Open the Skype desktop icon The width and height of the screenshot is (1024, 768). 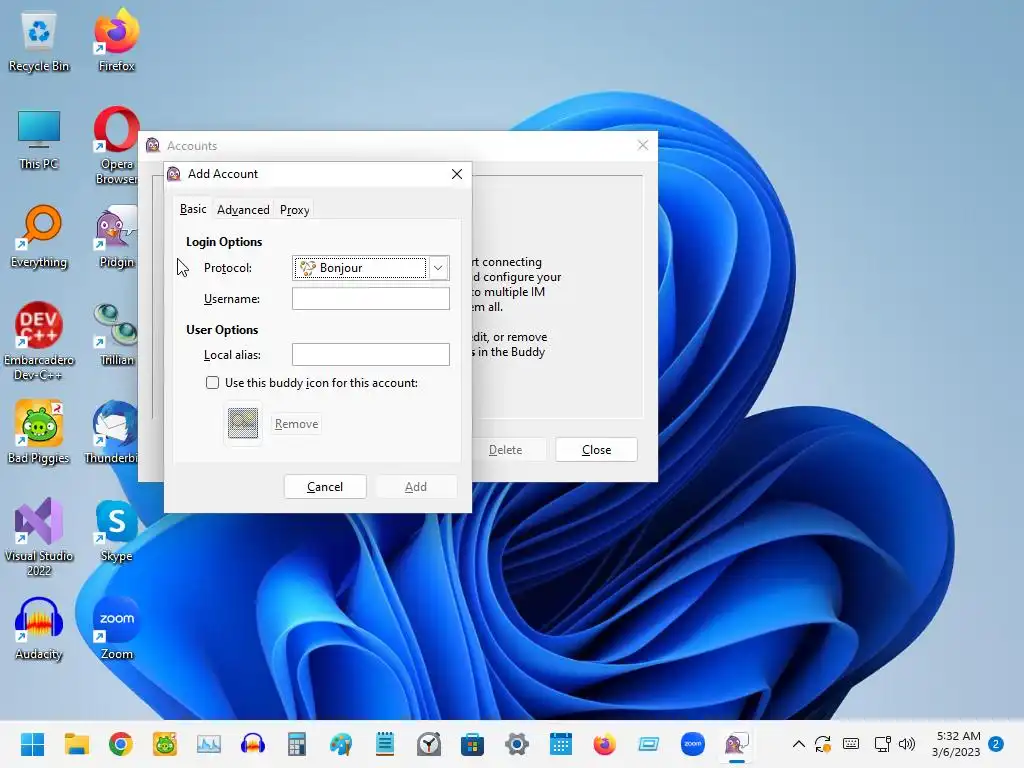point(116,531)
